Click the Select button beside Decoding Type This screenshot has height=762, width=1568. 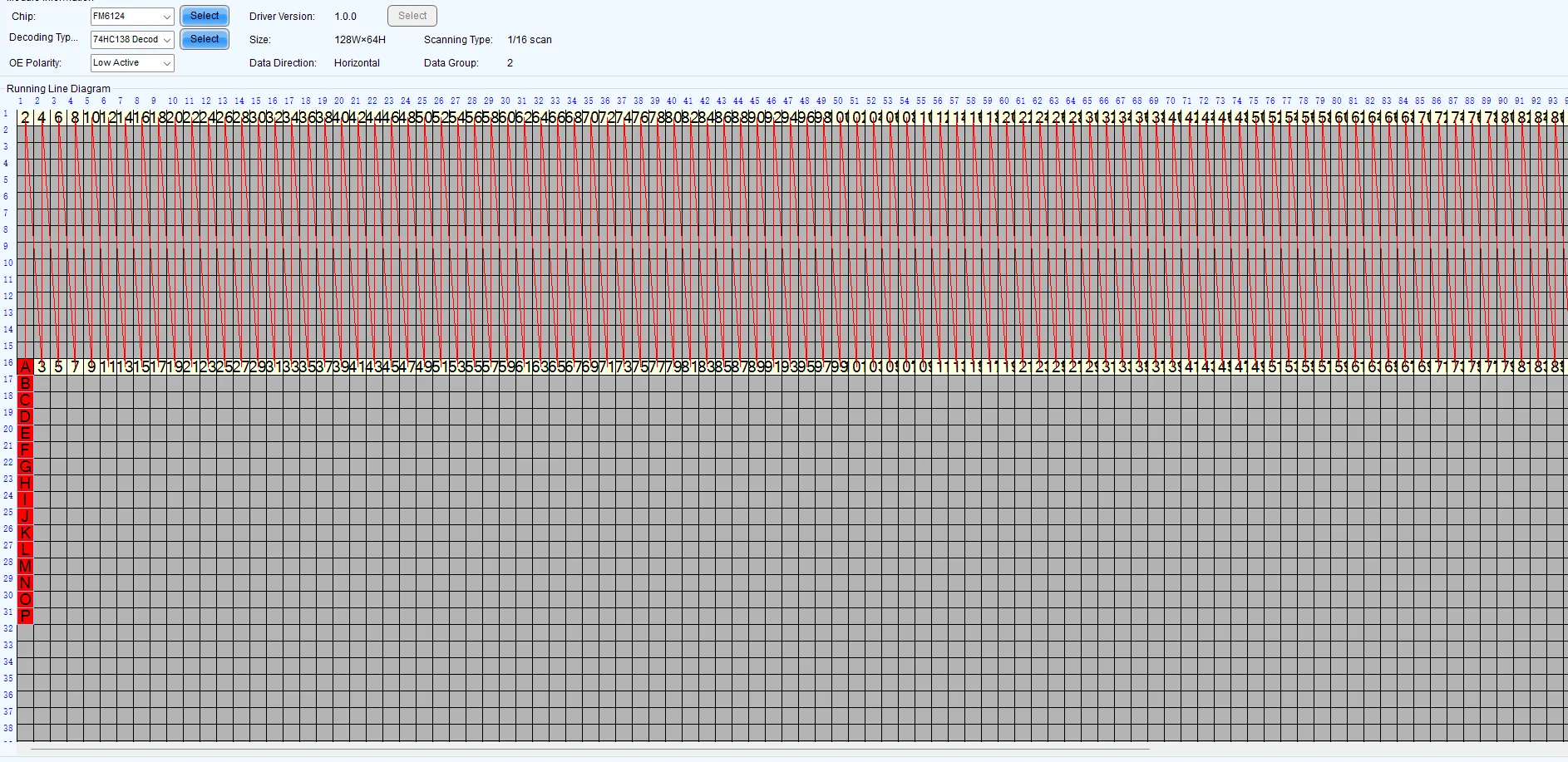(x=205, y=39)
